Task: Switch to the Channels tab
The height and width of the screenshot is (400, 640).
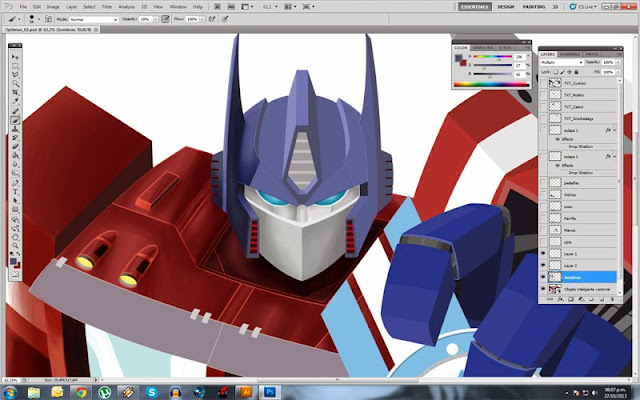Action: click(570, 54)
